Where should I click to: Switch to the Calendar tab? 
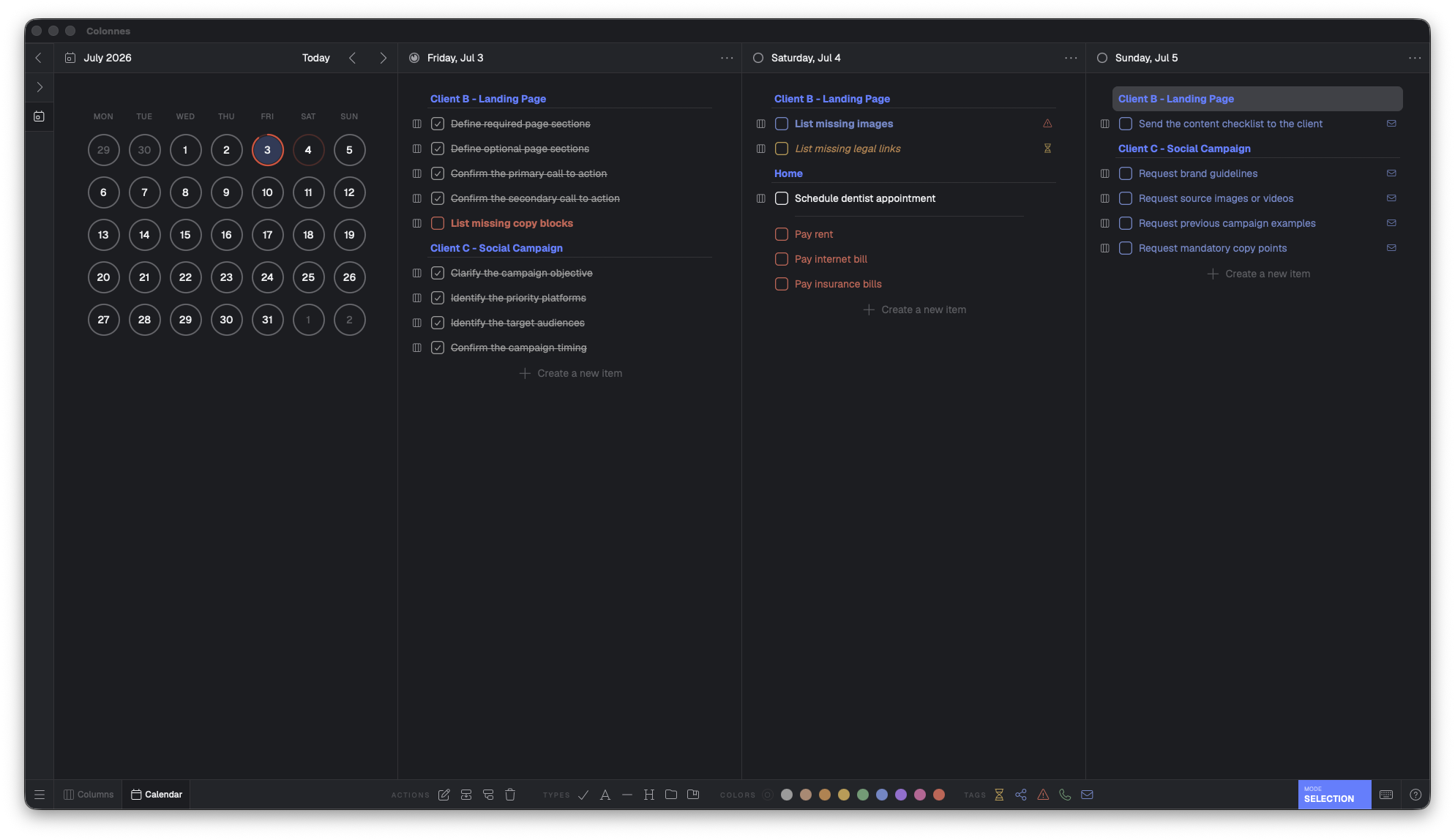(x=156, y=795)
